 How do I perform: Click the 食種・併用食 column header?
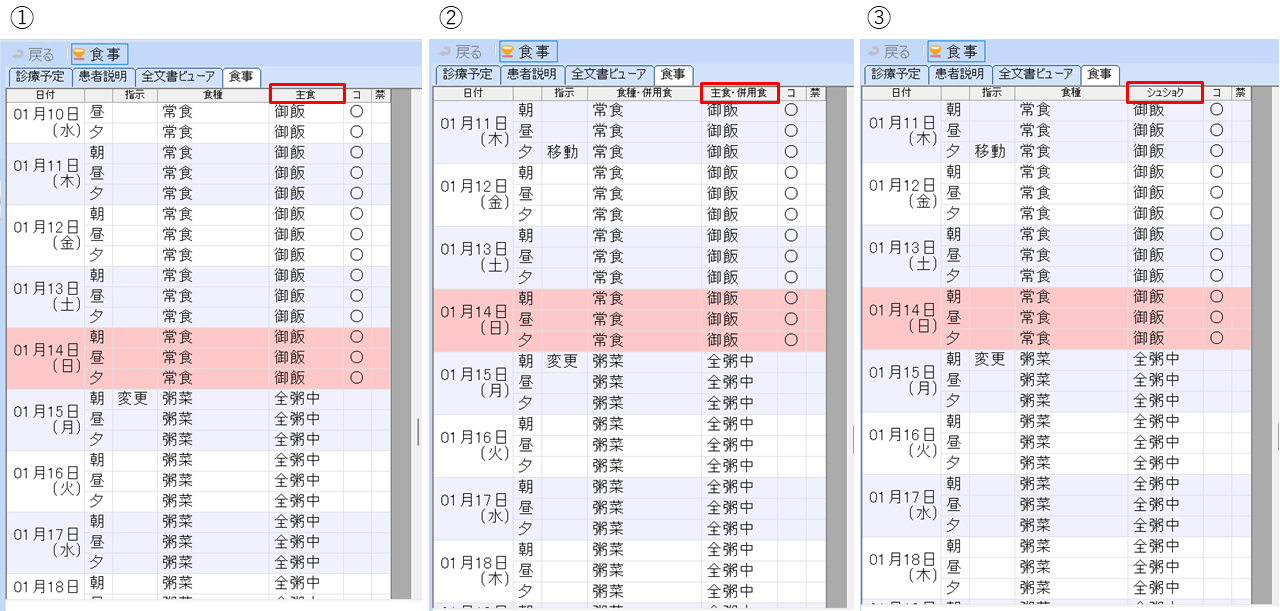click(x=645, y=93)
